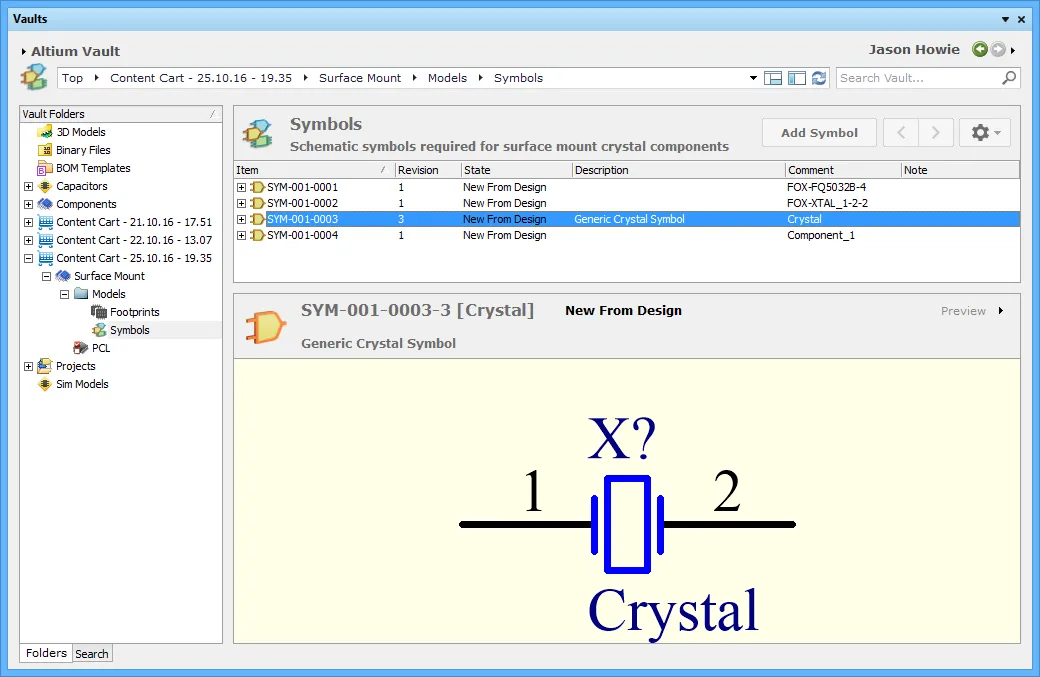This screenshot has width=1040, height=677.
Task: Open the breadcrumb path history dropdown
Action: (x=753, y=78)
